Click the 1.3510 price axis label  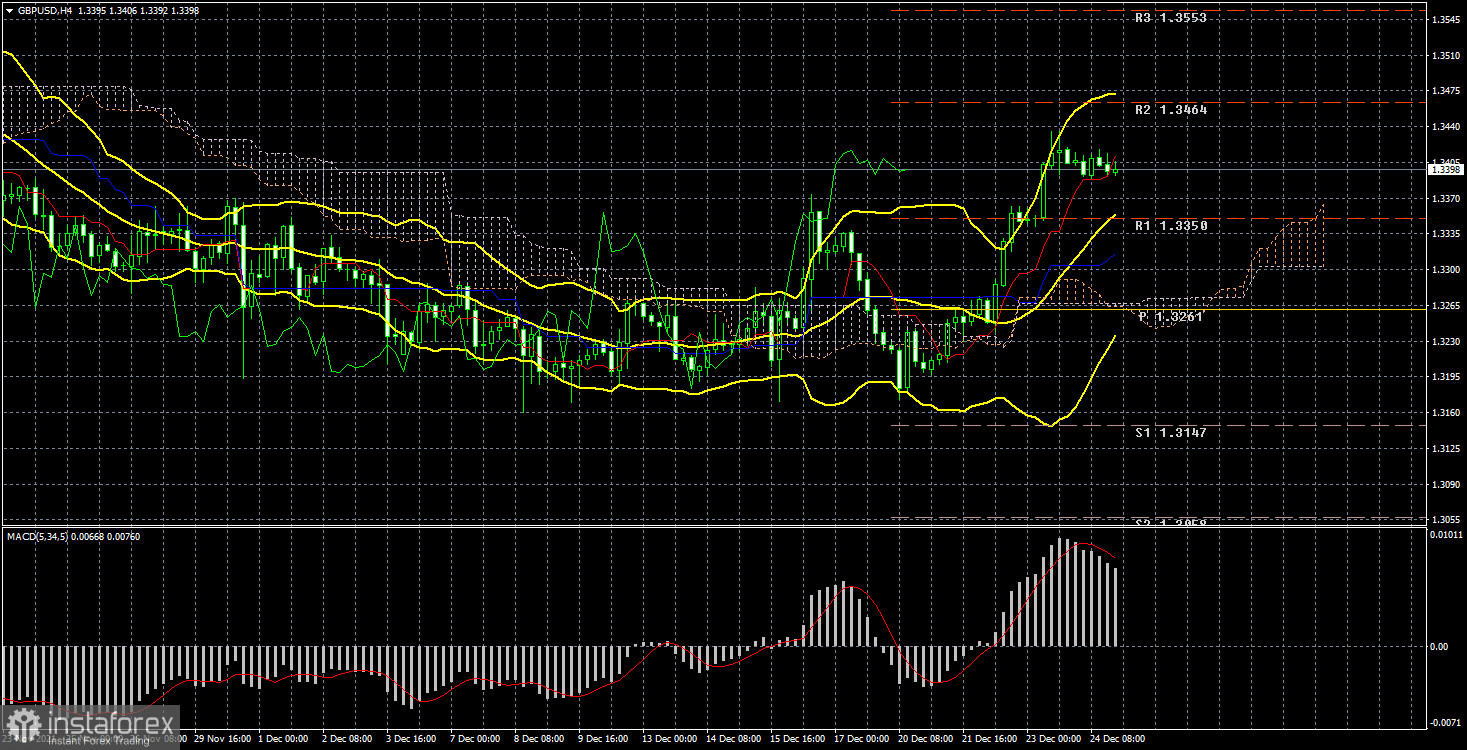[x=1446, y=56]
